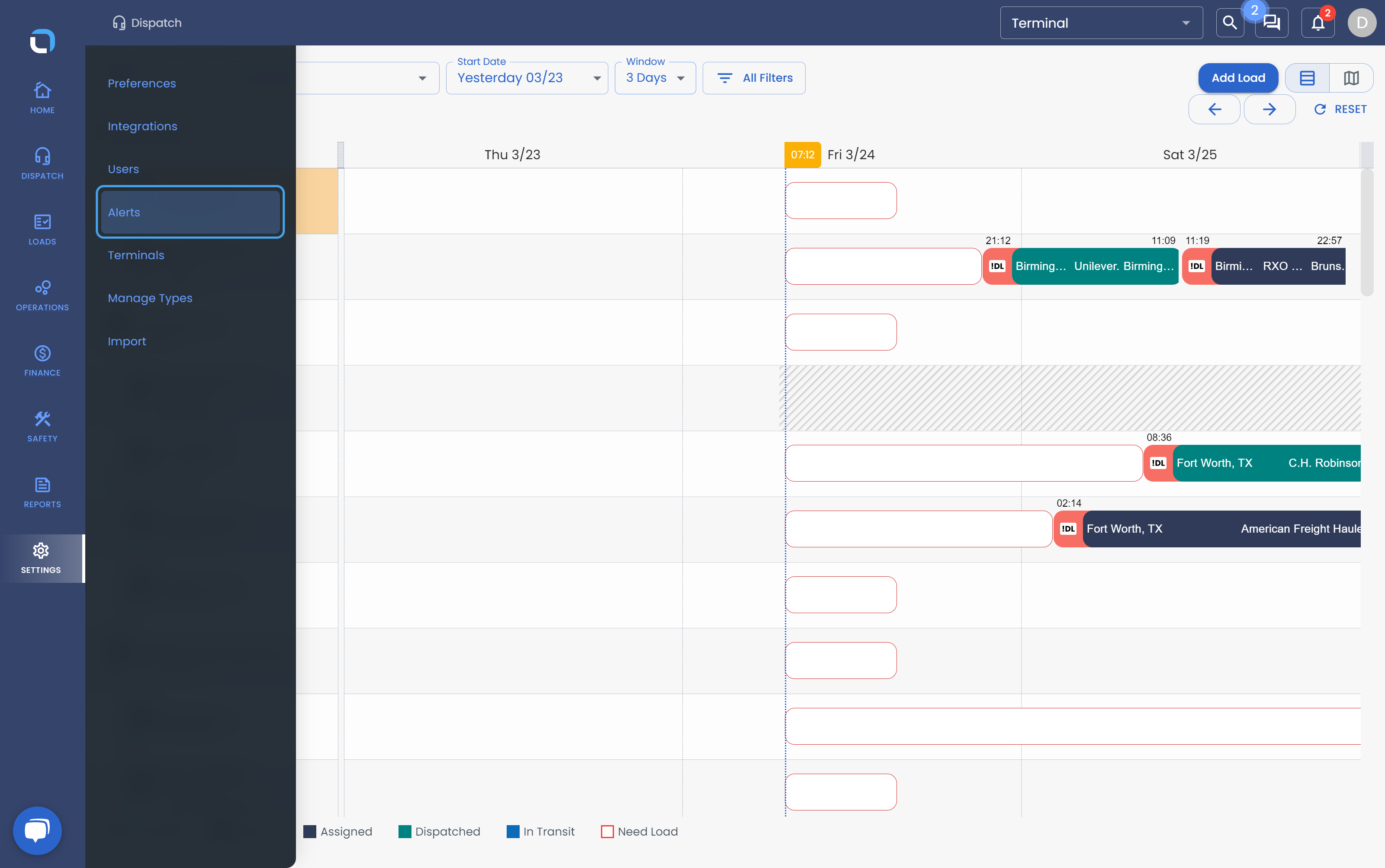1385x868 pixels.
Task: Click the In Transit legend swatch
Action: pyautogui.click(x=513, y=831)
